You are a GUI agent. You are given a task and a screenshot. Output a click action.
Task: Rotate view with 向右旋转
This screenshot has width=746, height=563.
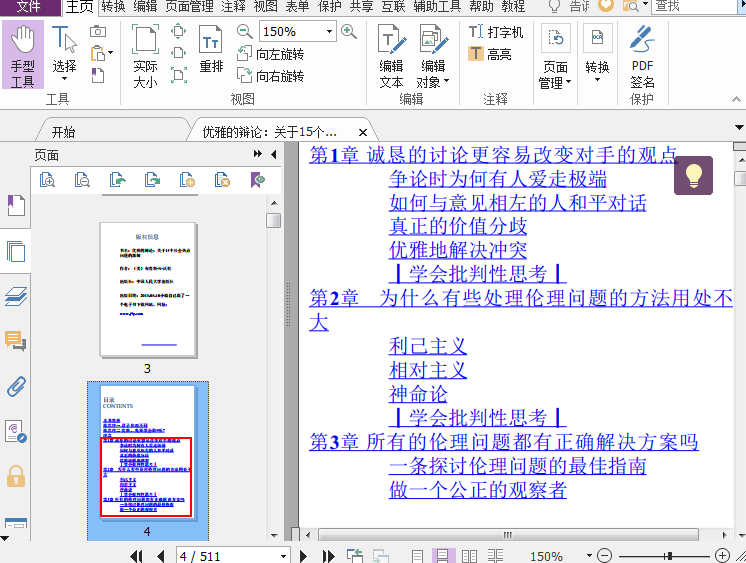(270, 76)
